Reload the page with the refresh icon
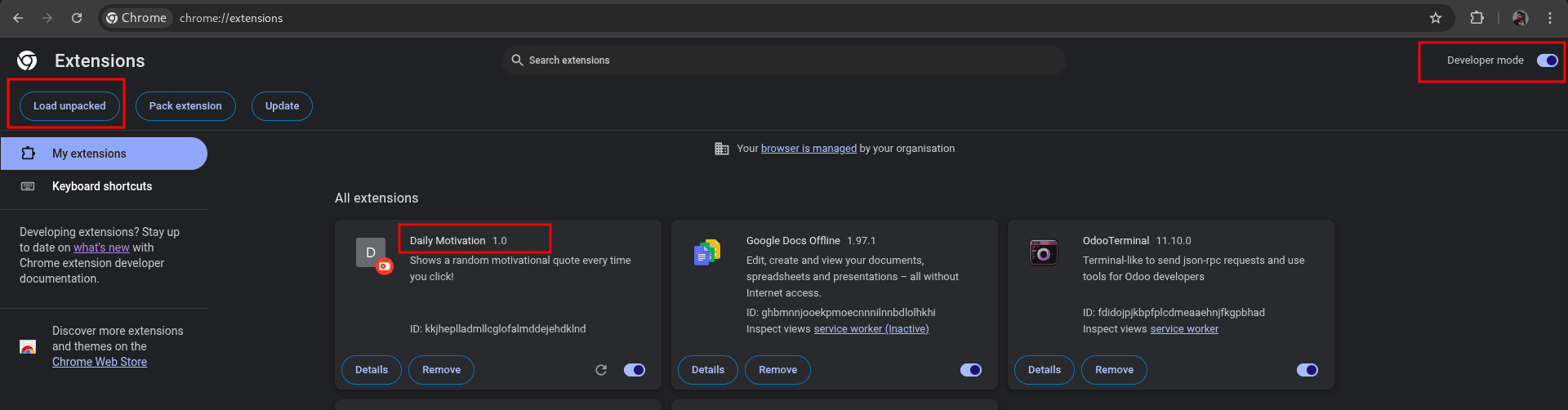This screenshot has width=1568, height=410. click(x=77, y=18)
